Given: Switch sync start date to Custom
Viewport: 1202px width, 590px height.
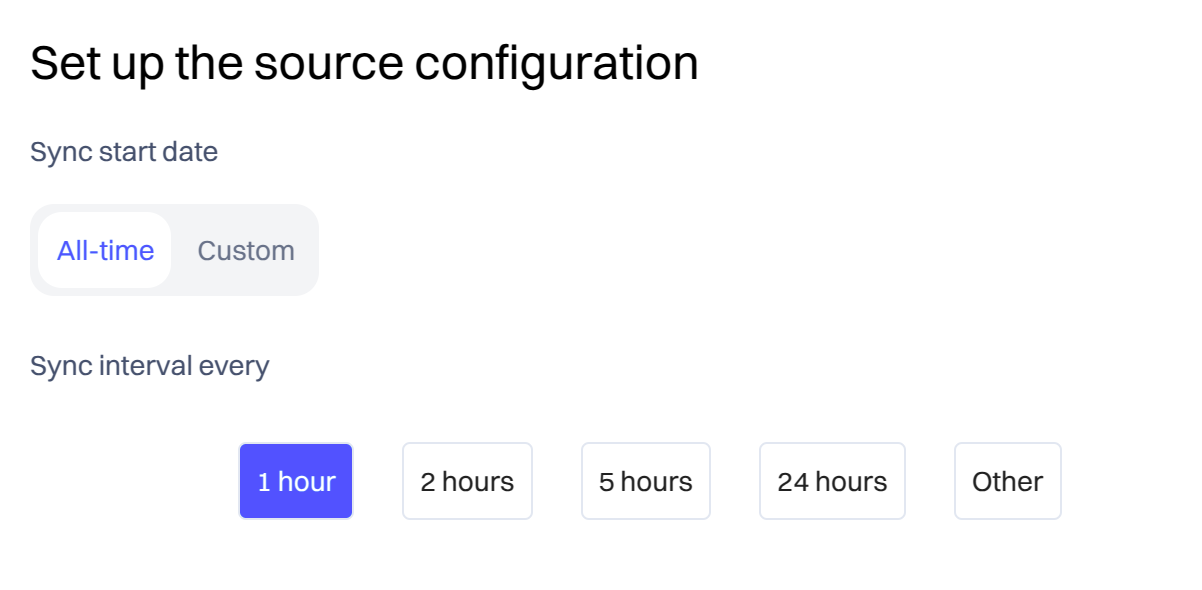Looking at the screenshot, I should point(246,250).
